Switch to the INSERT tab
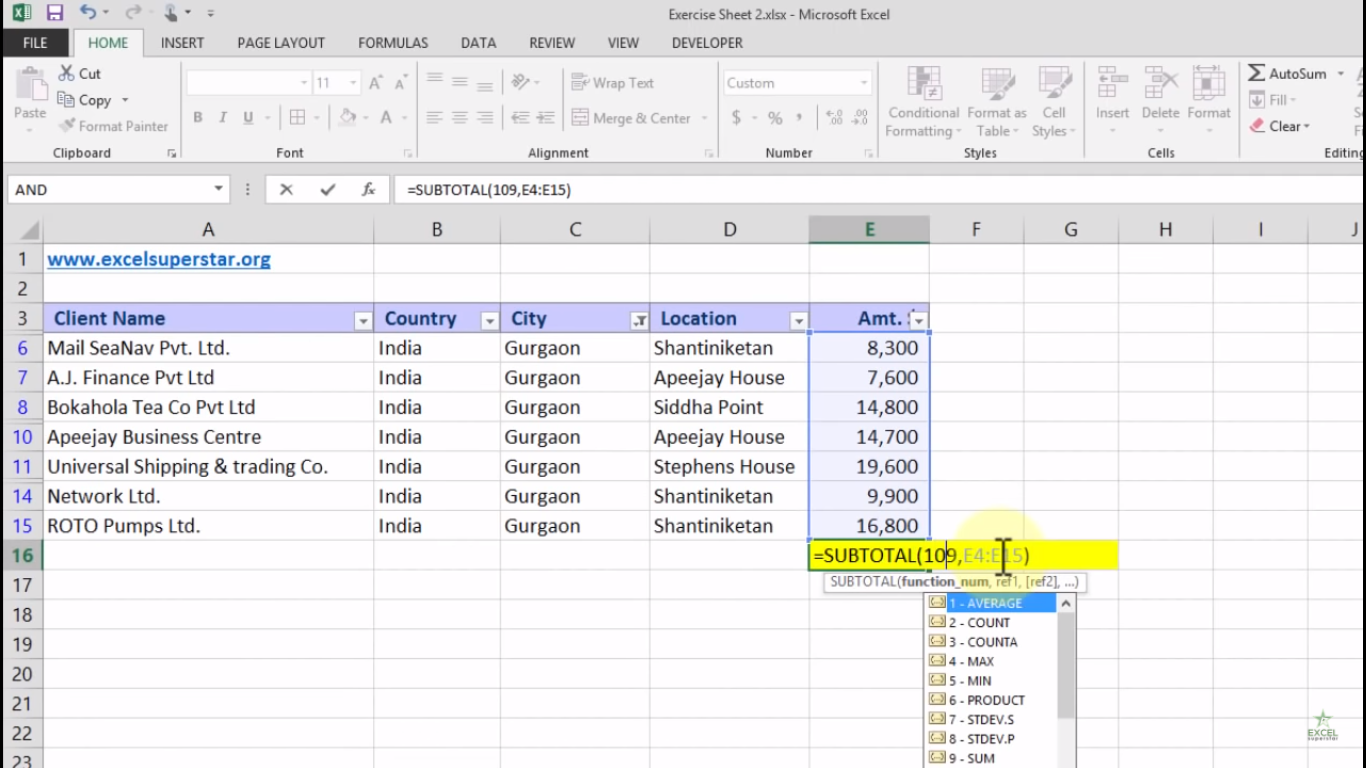Viewport: 1366px width, 768px height. (x=182, y=43)
